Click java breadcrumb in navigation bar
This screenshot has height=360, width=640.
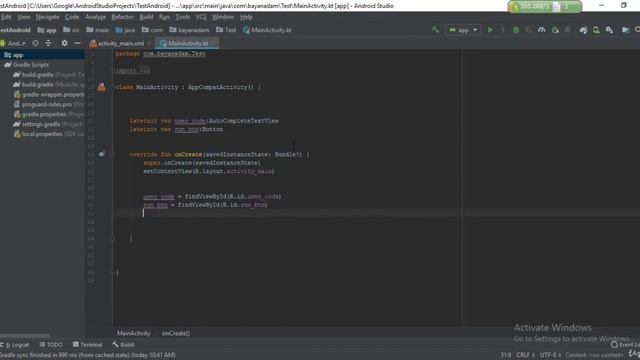point(125,30)
